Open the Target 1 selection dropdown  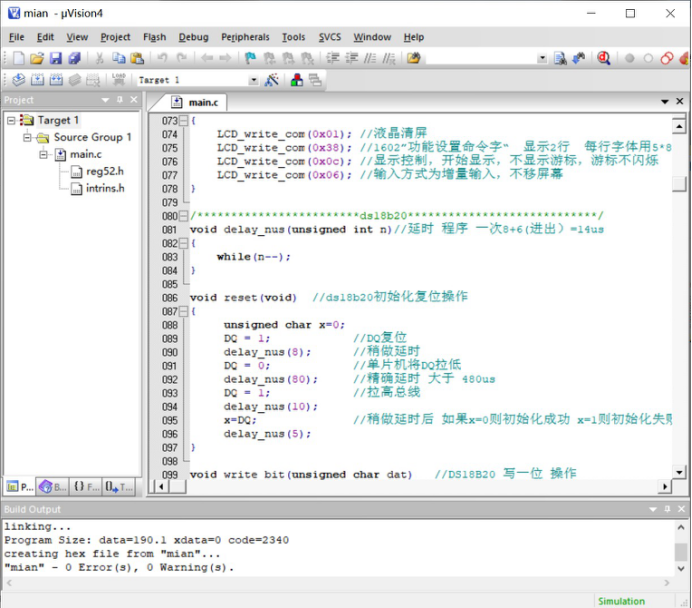click(253, 80)
